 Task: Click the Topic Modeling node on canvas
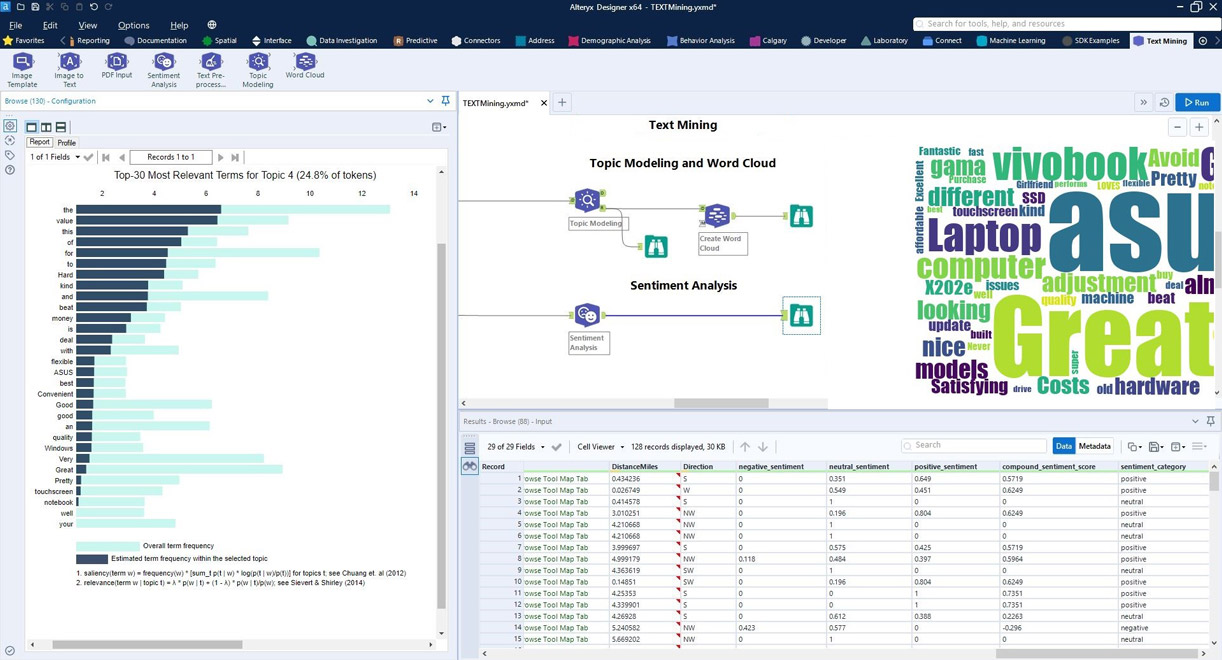(587, 200)
